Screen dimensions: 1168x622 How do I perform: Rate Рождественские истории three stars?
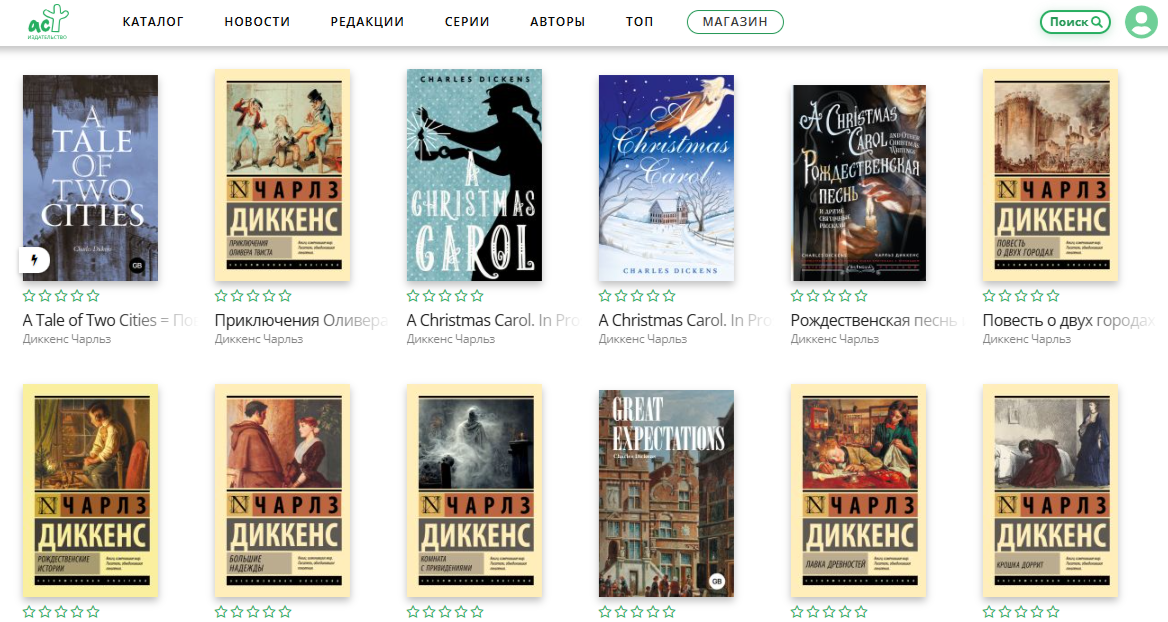[x=61, y=612]
